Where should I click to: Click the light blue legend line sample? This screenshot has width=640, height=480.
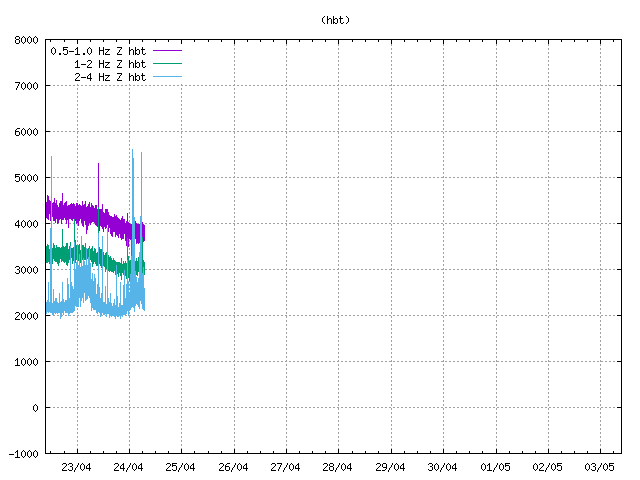click(167, 77)
